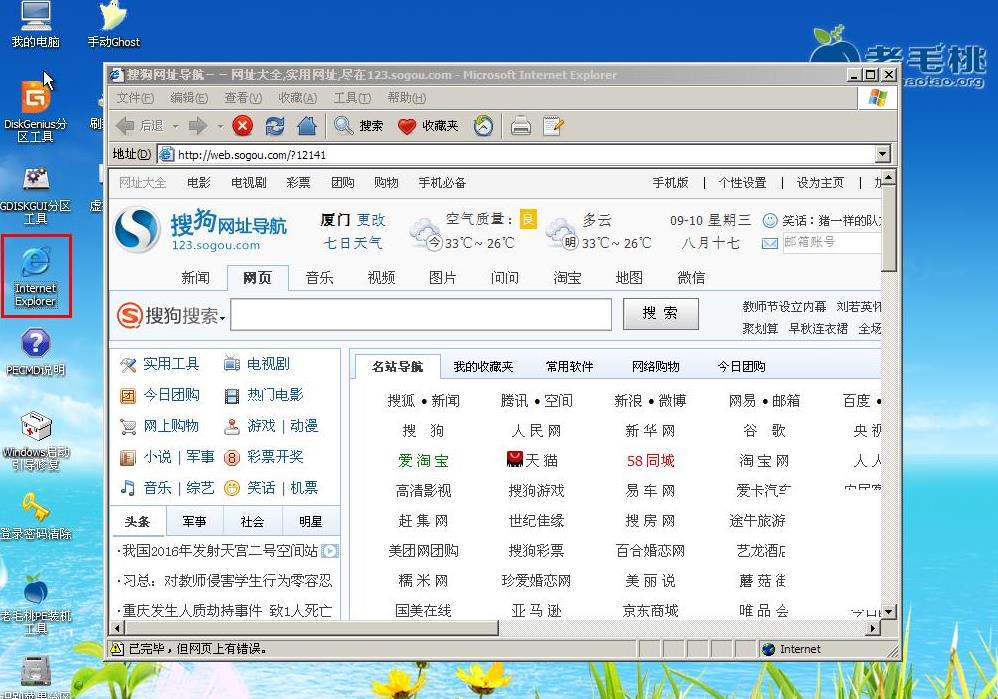Click the Print icon on the toolbar
Screen dimensions: 998x699
point(519,125)
